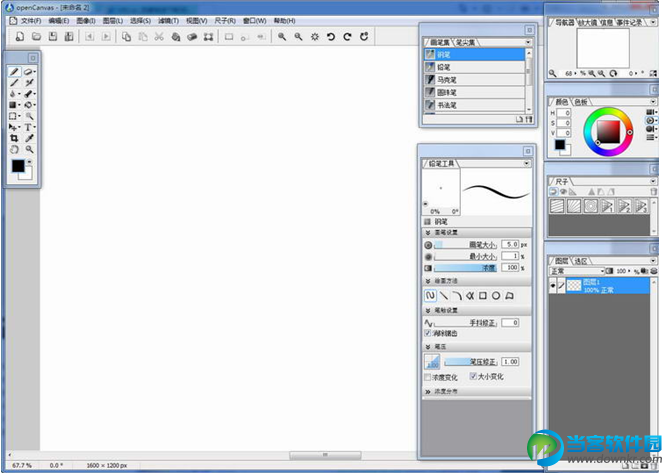Select the 铅笔 brush in list
The width and height of the screenshot is (663, 473).
pyautogui.click(x=474, y=67)
